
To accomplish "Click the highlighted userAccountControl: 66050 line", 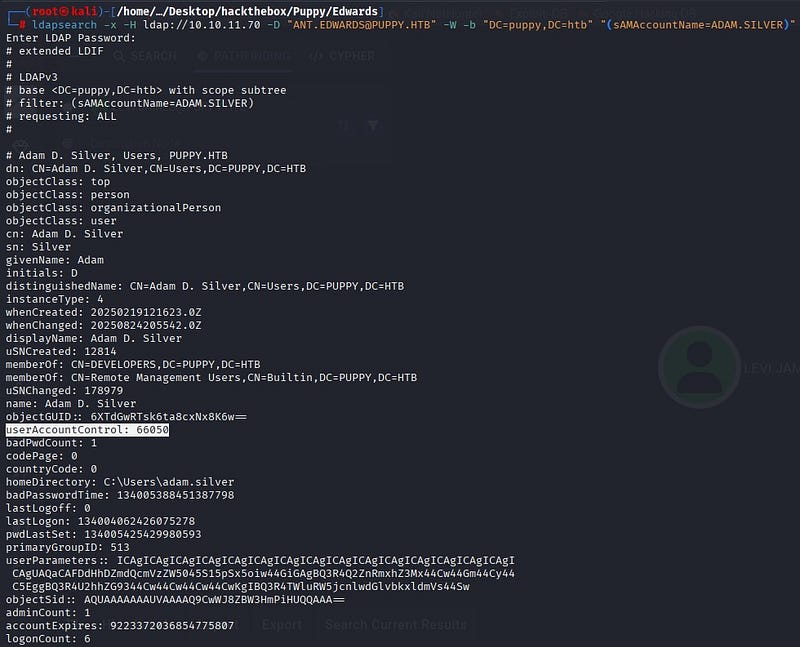I will [x=87, y=429].
